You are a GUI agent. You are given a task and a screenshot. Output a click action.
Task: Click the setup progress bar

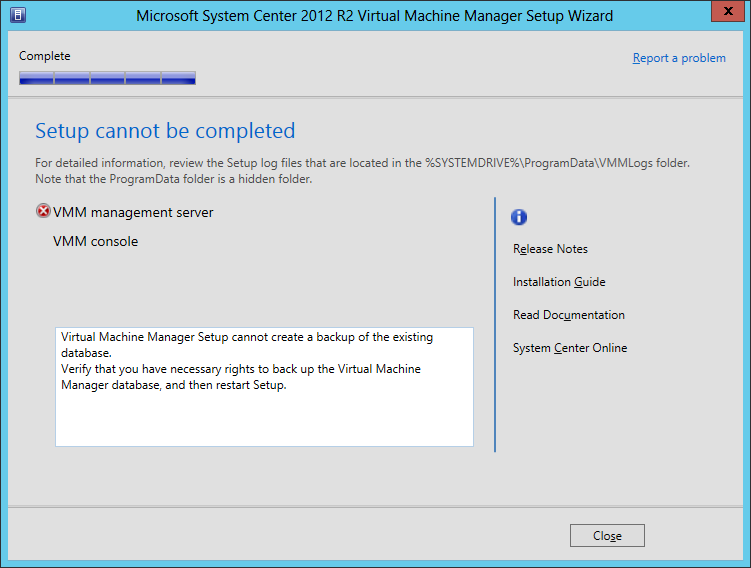pyautogui.click(x=107, y=78)
